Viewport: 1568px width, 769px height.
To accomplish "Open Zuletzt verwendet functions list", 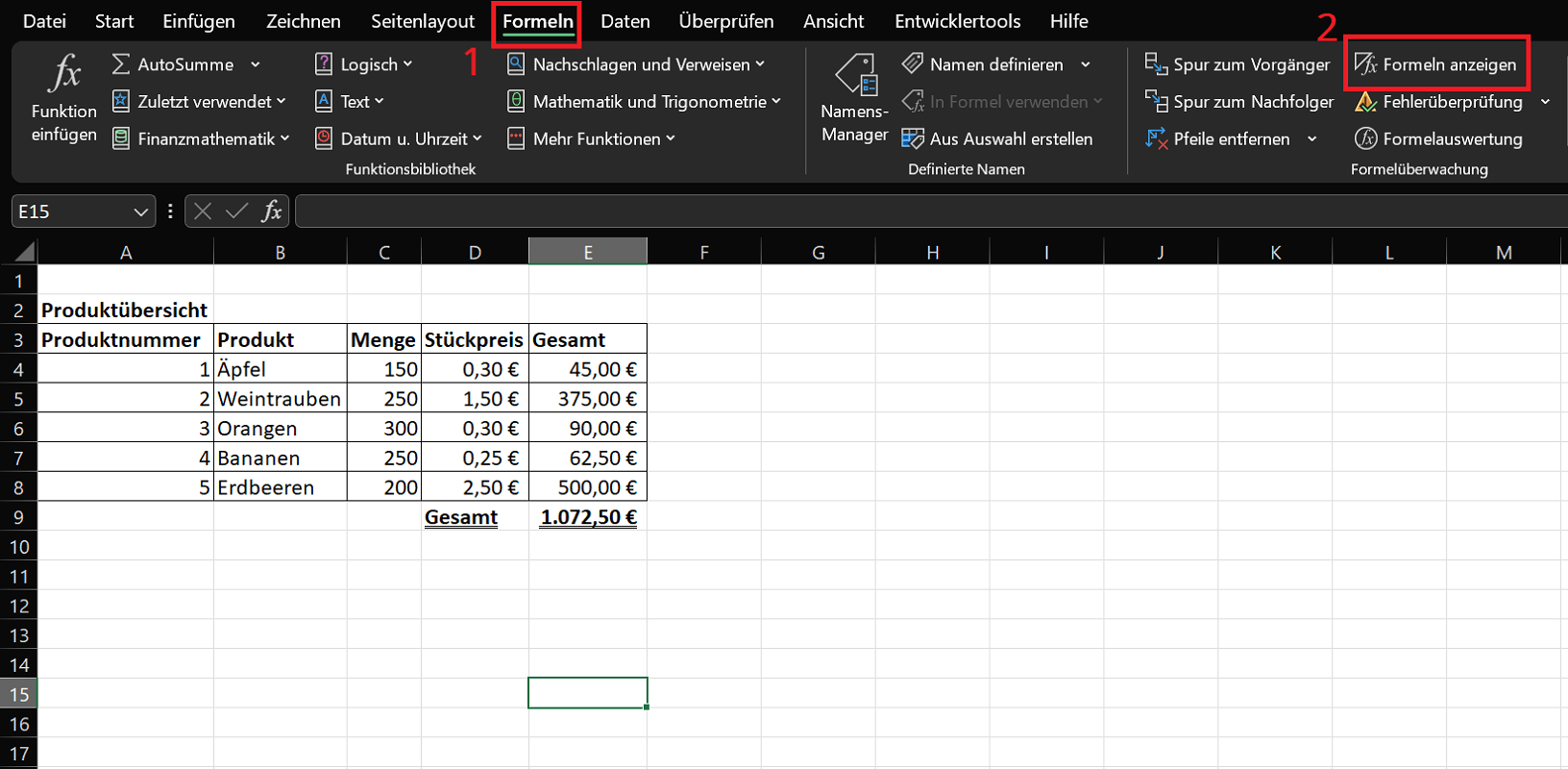I will [199, 101].
